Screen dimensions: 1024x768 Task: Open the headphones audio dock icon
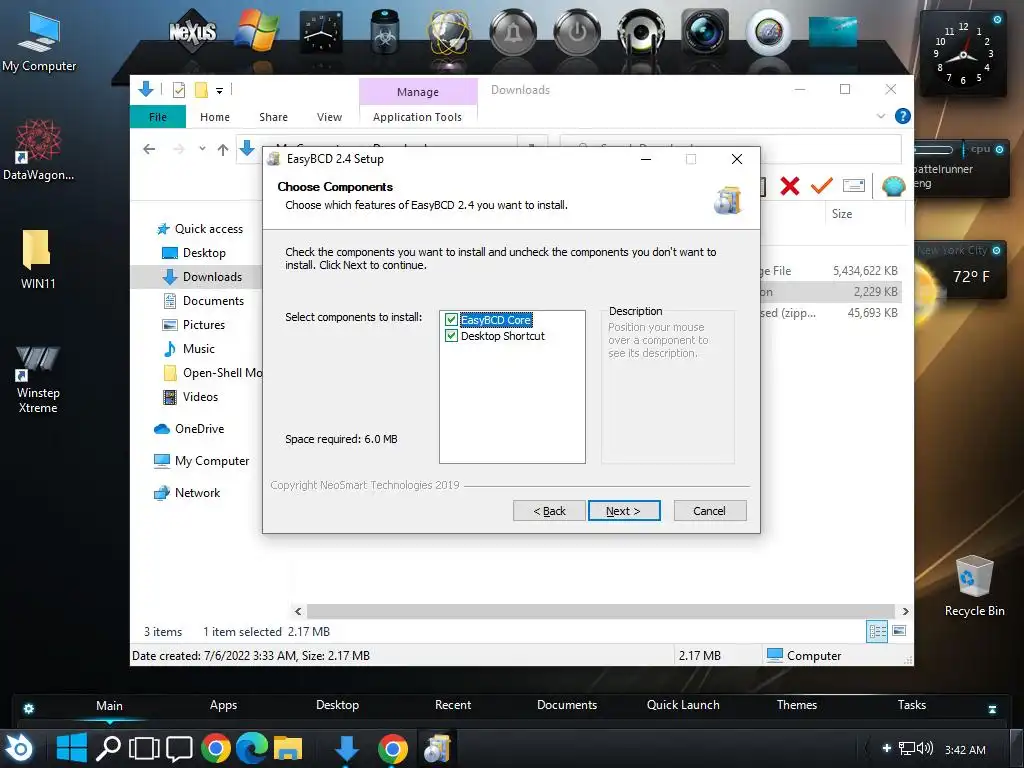pyautogui.click(x=641, y=32)
